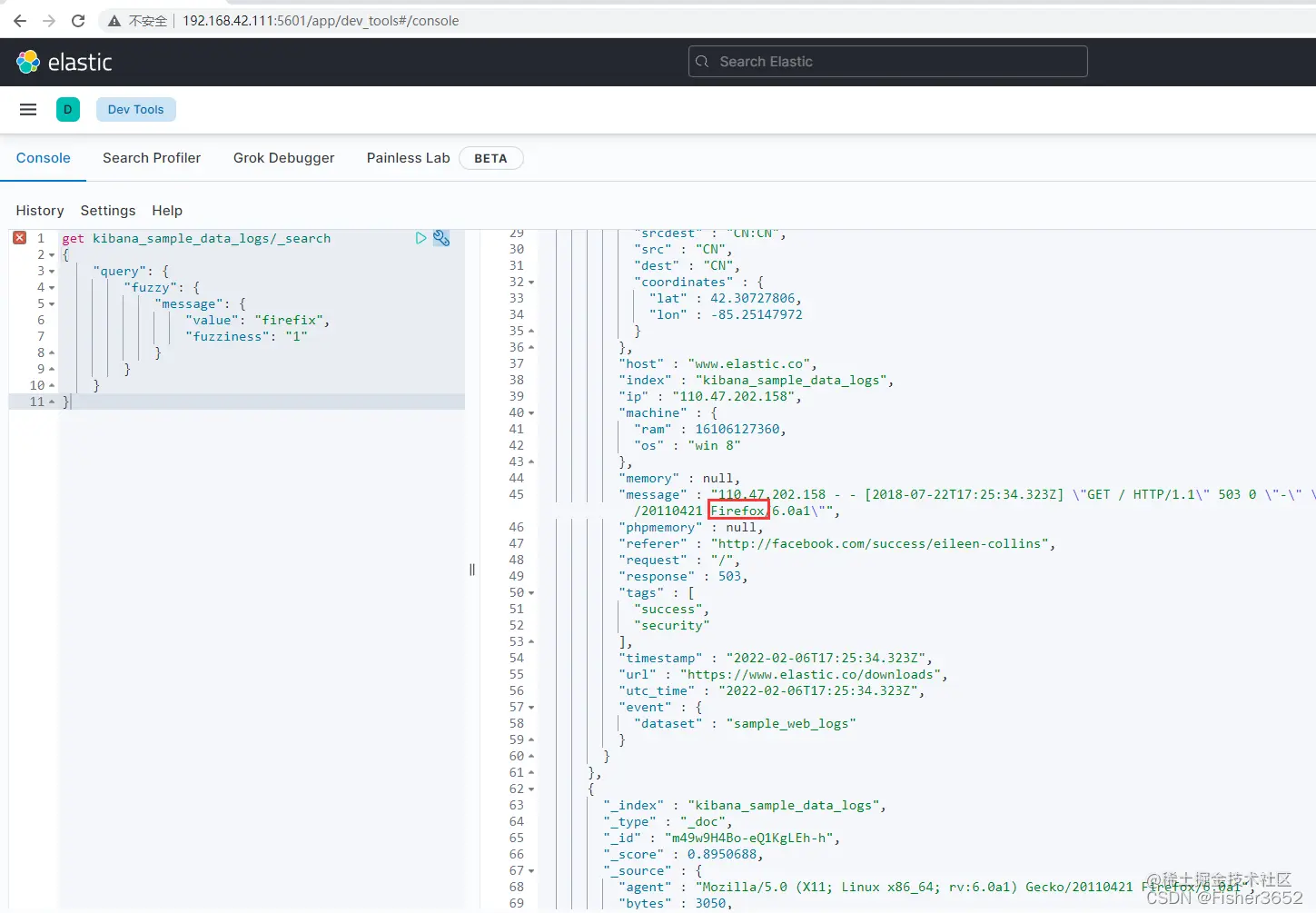
Task: Collapse the fold arrow on output line 62
Action: (531, 789)
